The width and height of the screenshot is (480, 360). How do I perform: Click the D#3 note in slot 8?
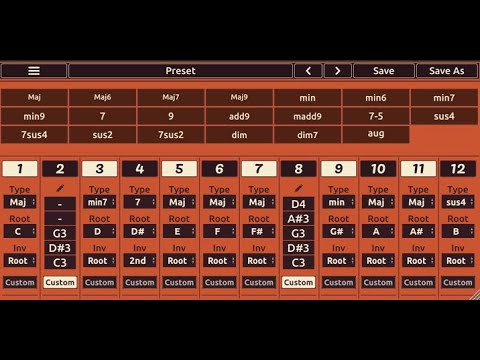click(299, 248)
